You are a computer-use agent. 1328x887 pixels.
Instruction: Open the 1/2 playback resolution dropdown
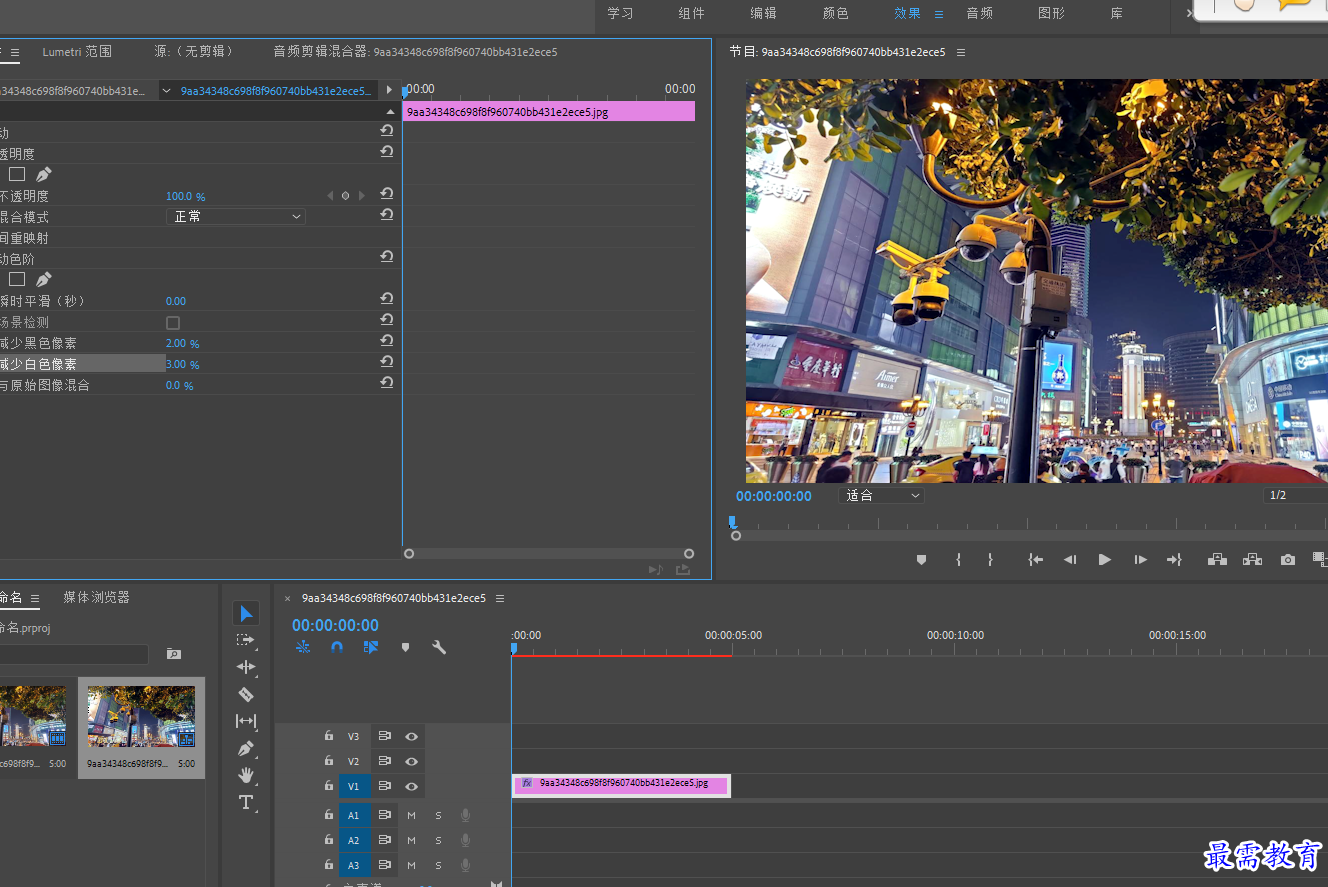click(1296, 495)
